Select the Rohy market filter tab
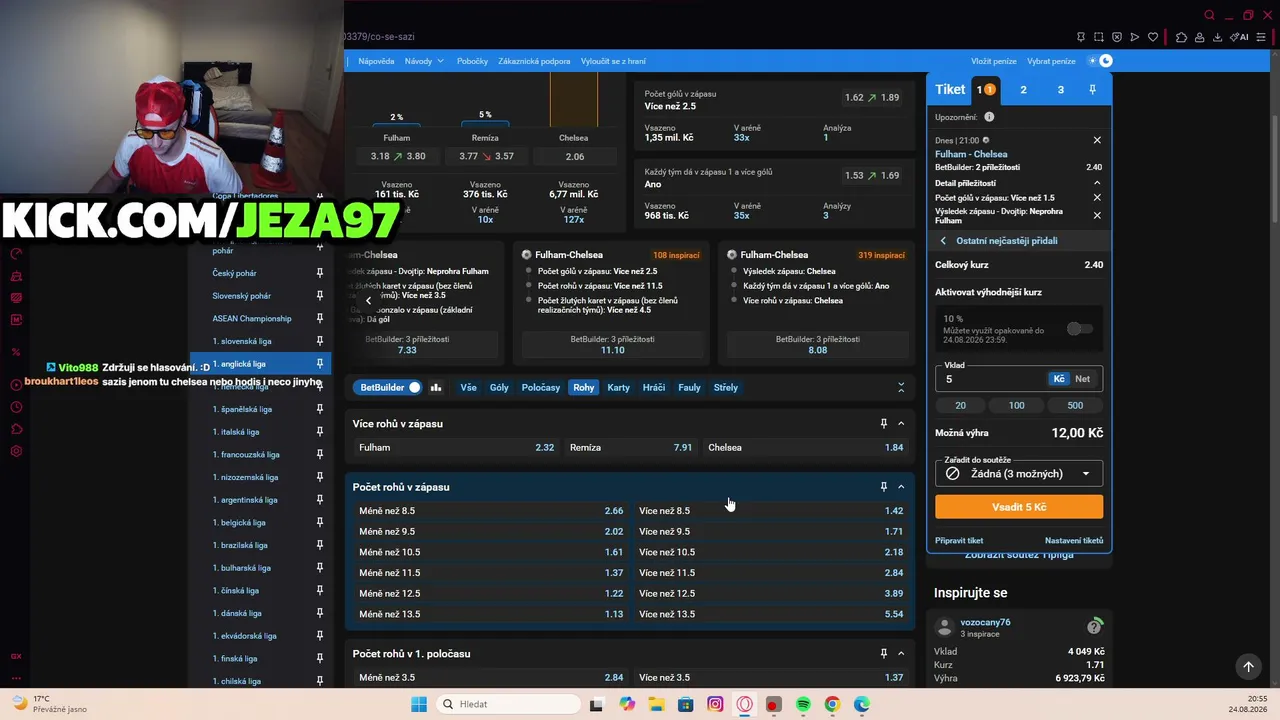 pyautogui.click(x=584, y=388)
